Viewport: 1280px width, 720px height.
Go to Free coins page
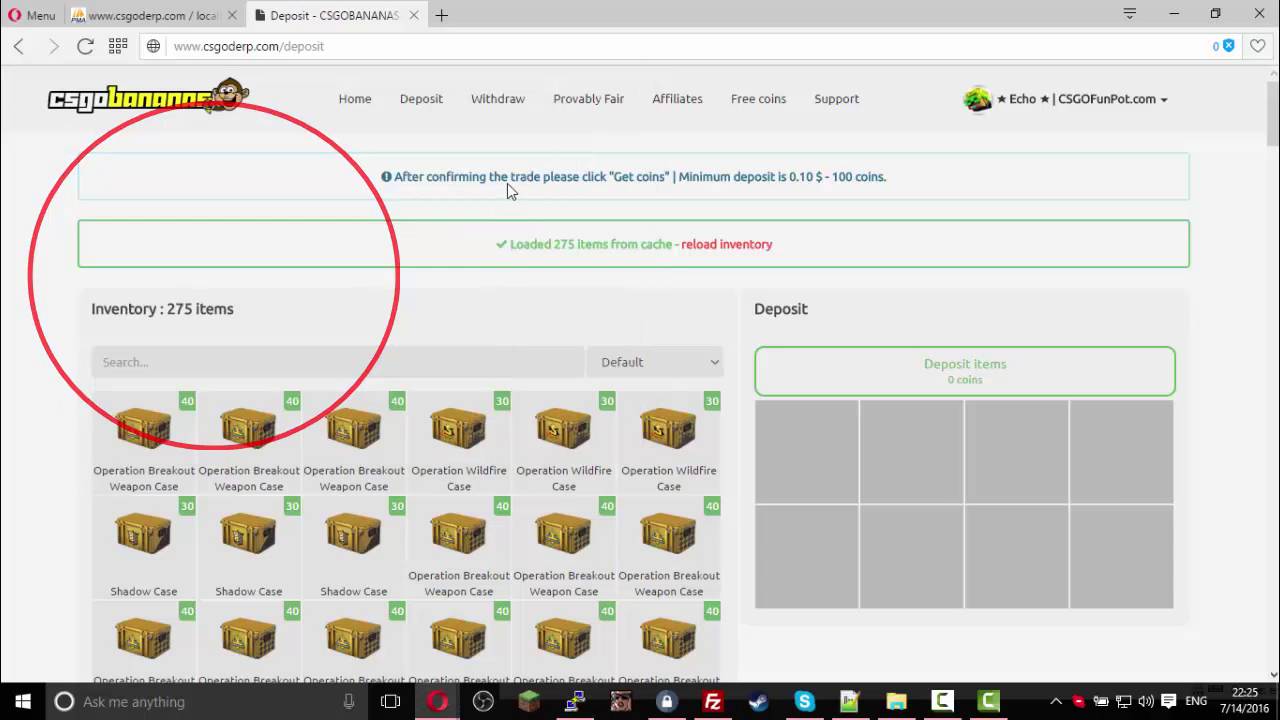tap(758, 99)
